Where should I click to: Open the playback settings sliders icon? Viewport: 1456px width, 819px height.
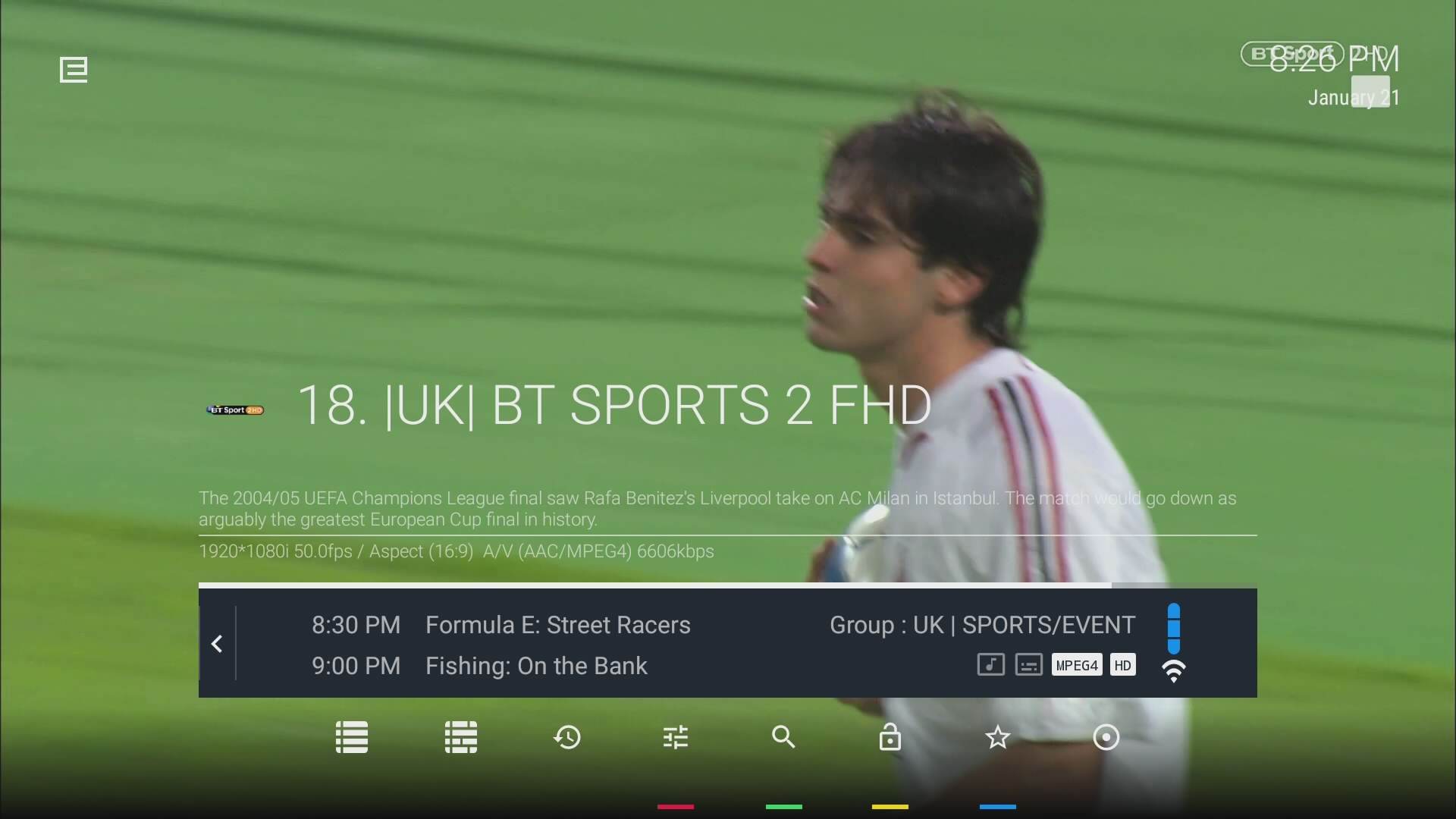(675, 737)
